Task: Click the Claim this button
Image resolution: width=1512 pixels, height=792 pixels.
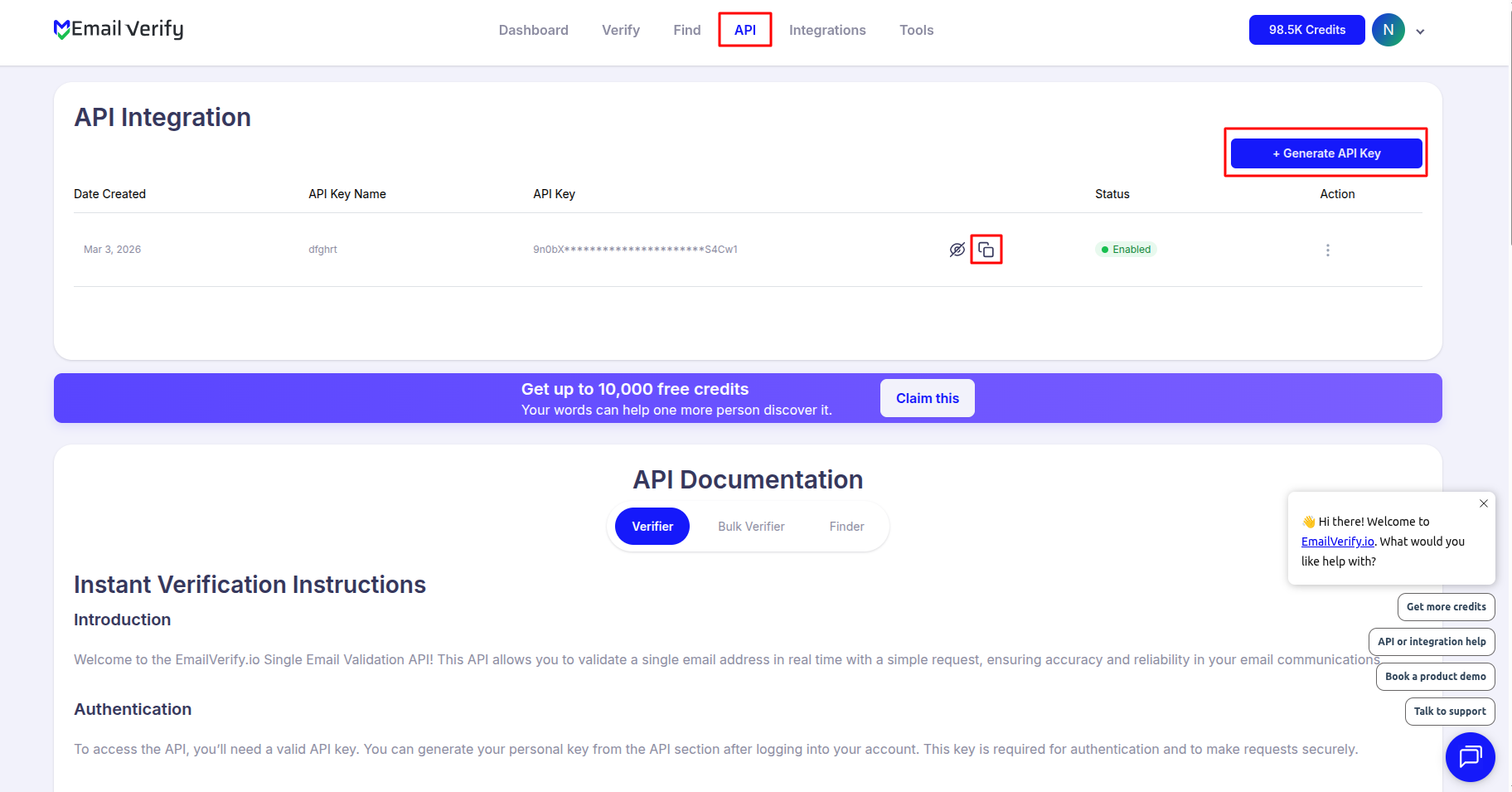Action: tap(927, 398)
